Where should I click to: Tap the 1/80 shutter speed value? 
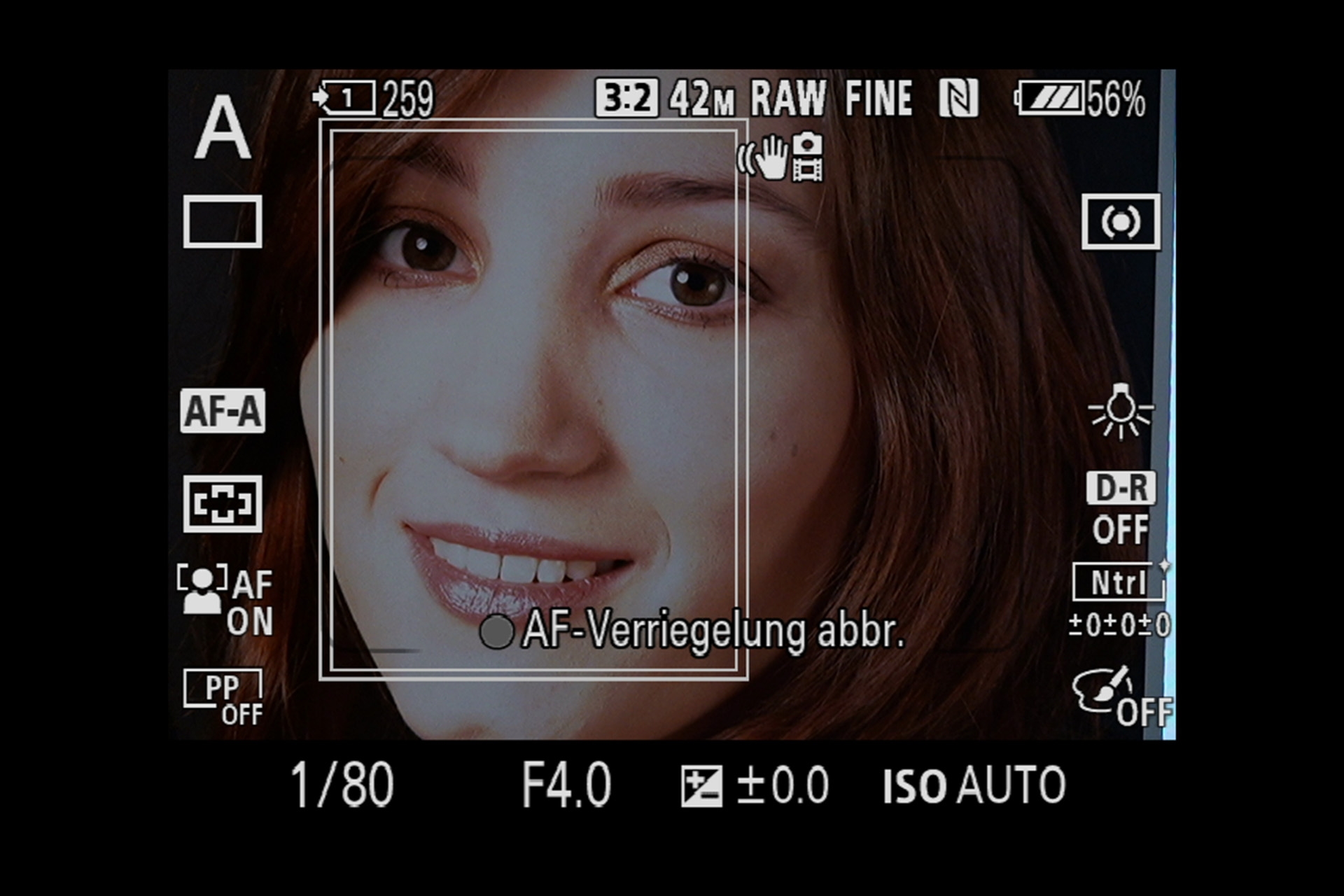coord(342,785)
